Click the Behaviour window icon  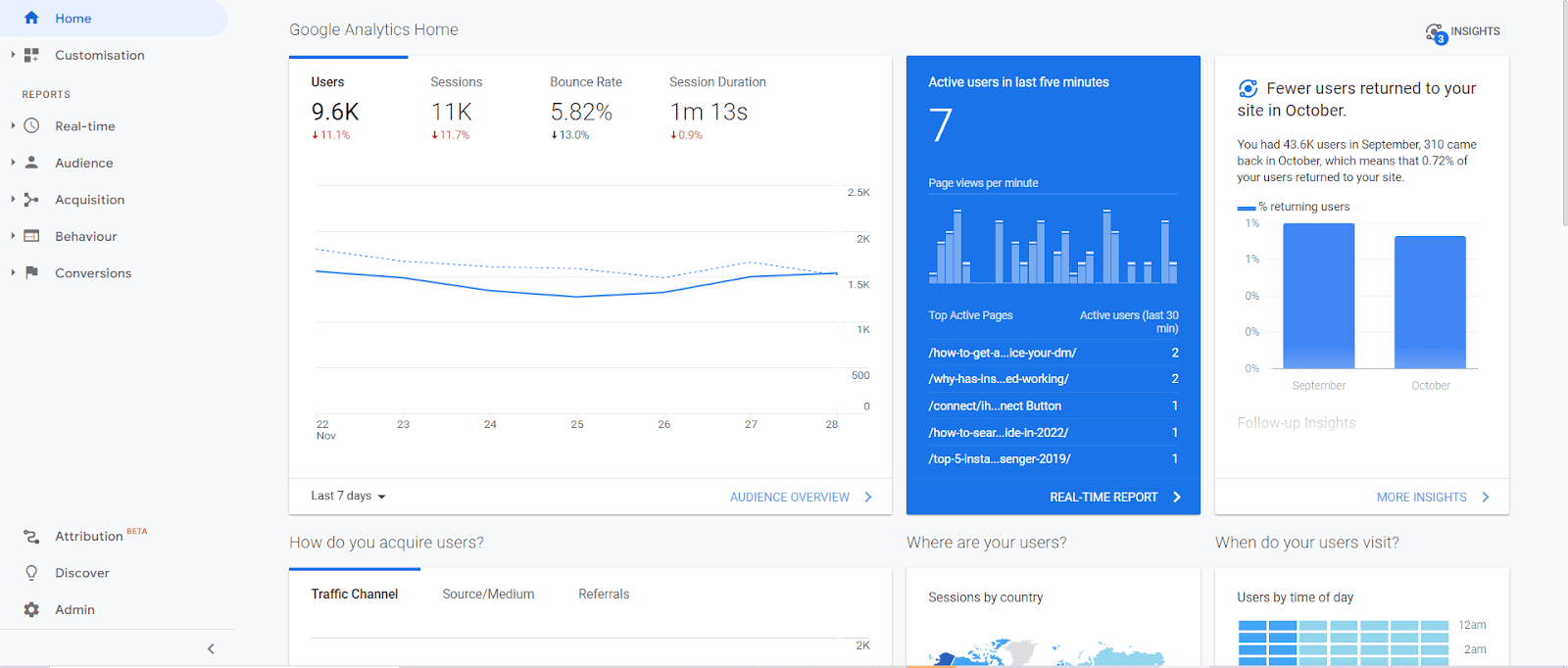click(31, 236)
